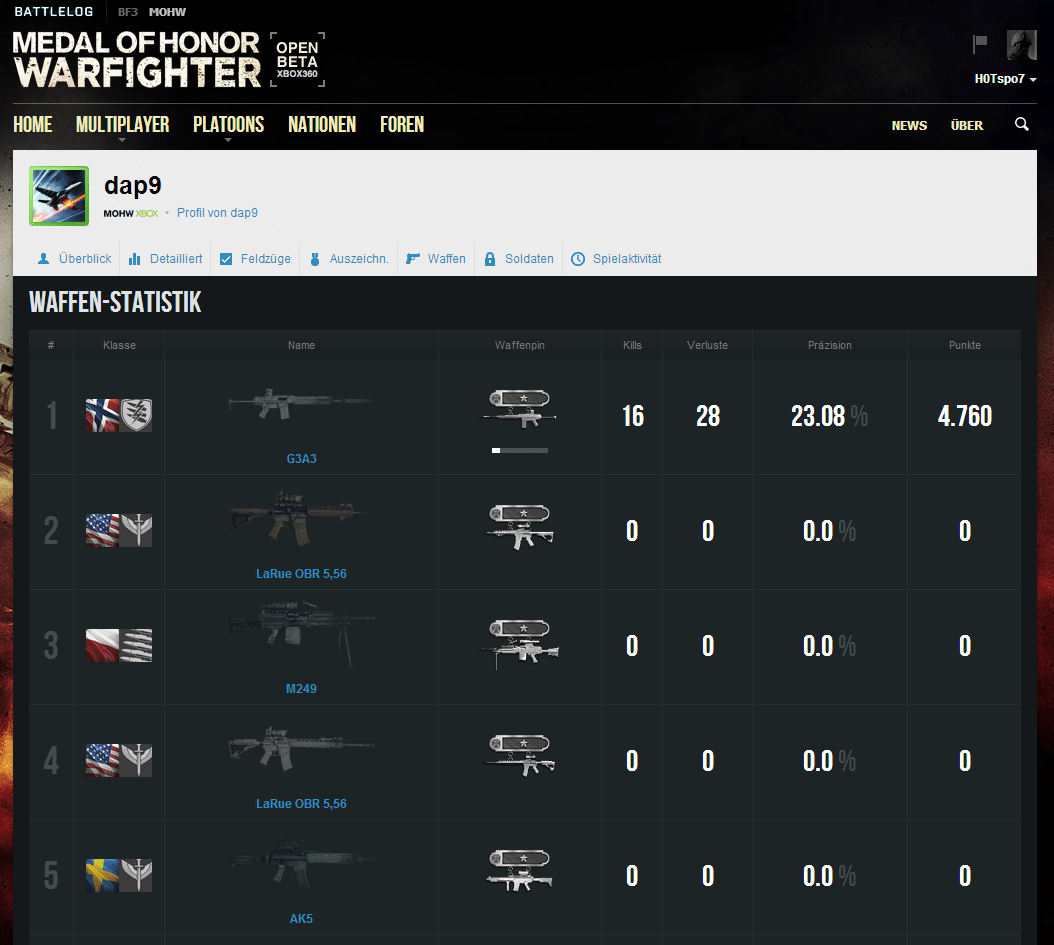Click the Medal of Honor Warfighter logo
Screen dimensions: 1054x945
tap(136, 60)
